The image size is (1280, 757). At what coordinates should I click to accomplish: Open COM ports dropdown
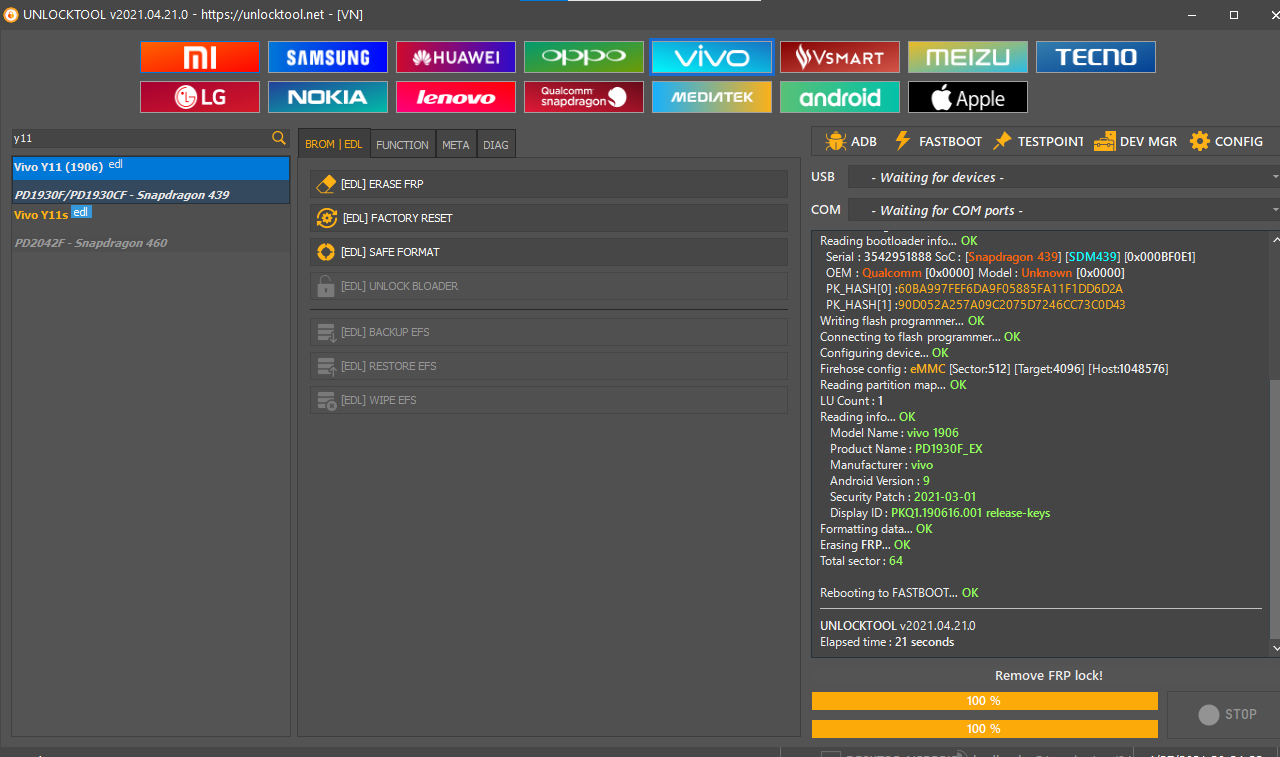coord(1064,210)
